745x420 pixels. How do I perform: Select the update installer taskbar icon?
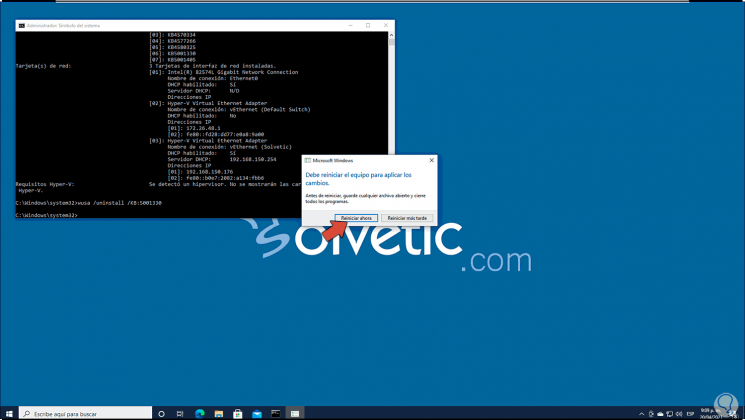295,414
